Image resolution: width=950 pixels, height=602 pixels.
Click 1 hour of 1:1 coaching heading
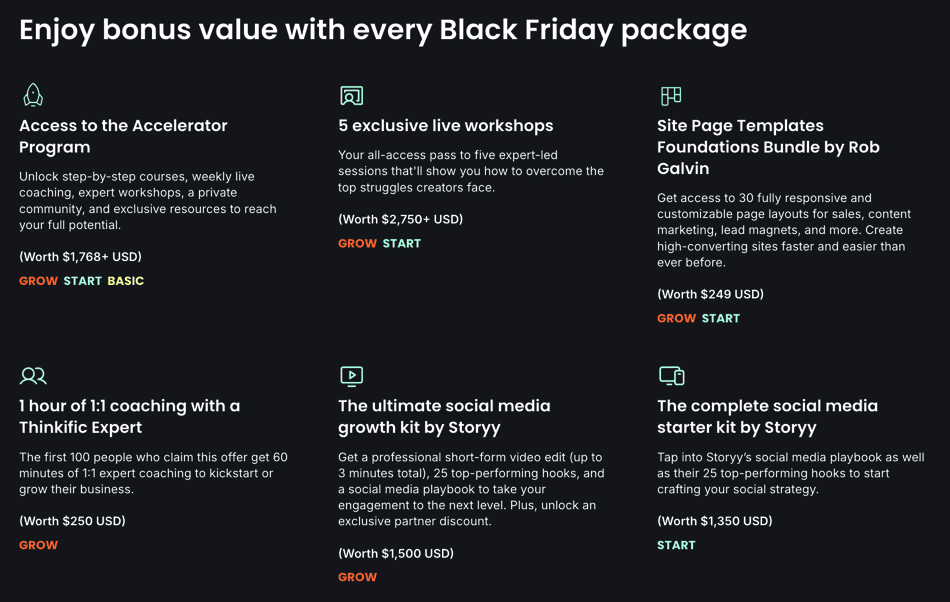pyautogui.click(x=129, y=416)
